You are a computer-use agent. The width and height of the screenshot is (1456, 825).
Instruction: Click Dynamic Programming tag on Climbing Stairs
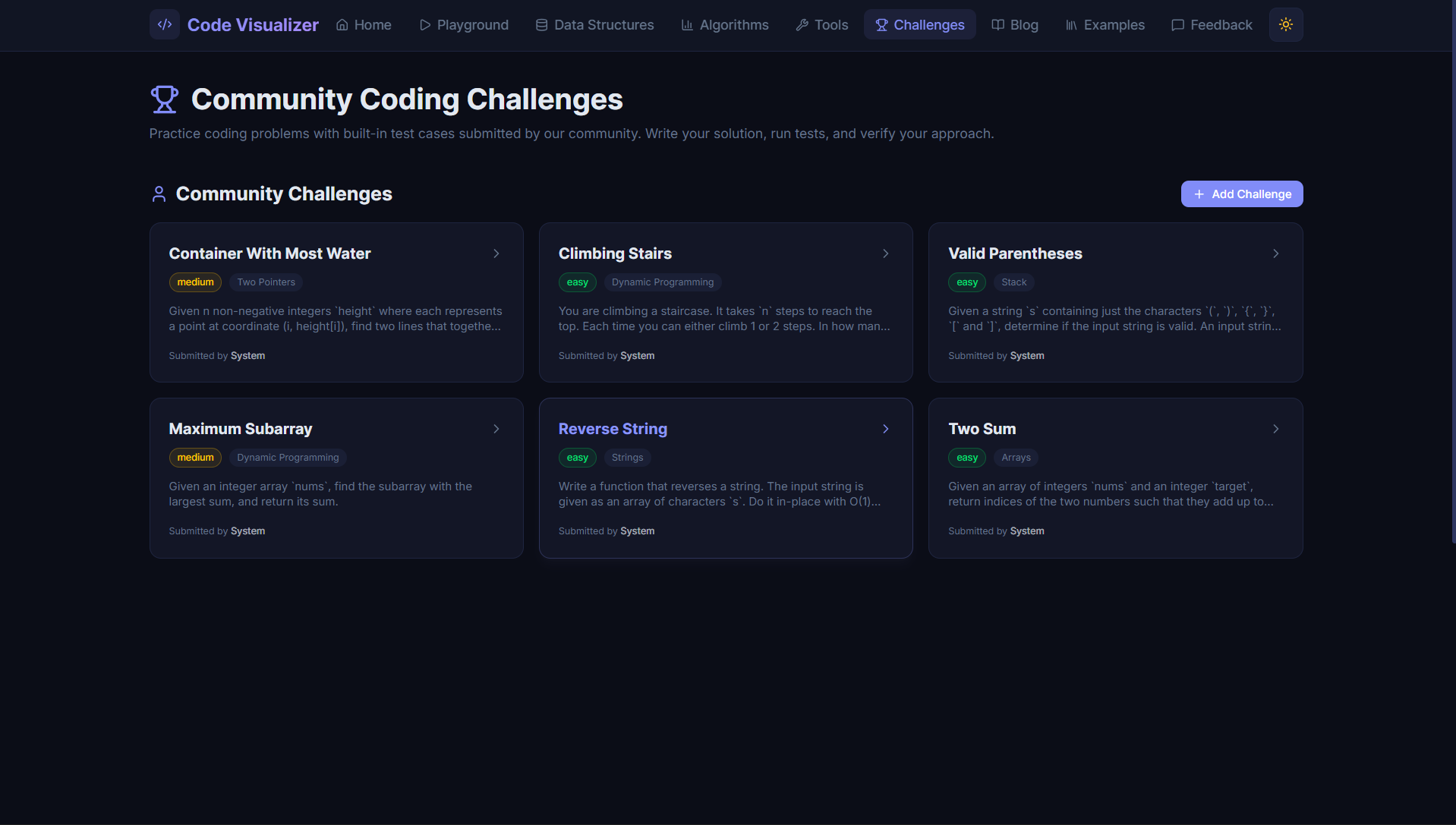pos(663,282)
